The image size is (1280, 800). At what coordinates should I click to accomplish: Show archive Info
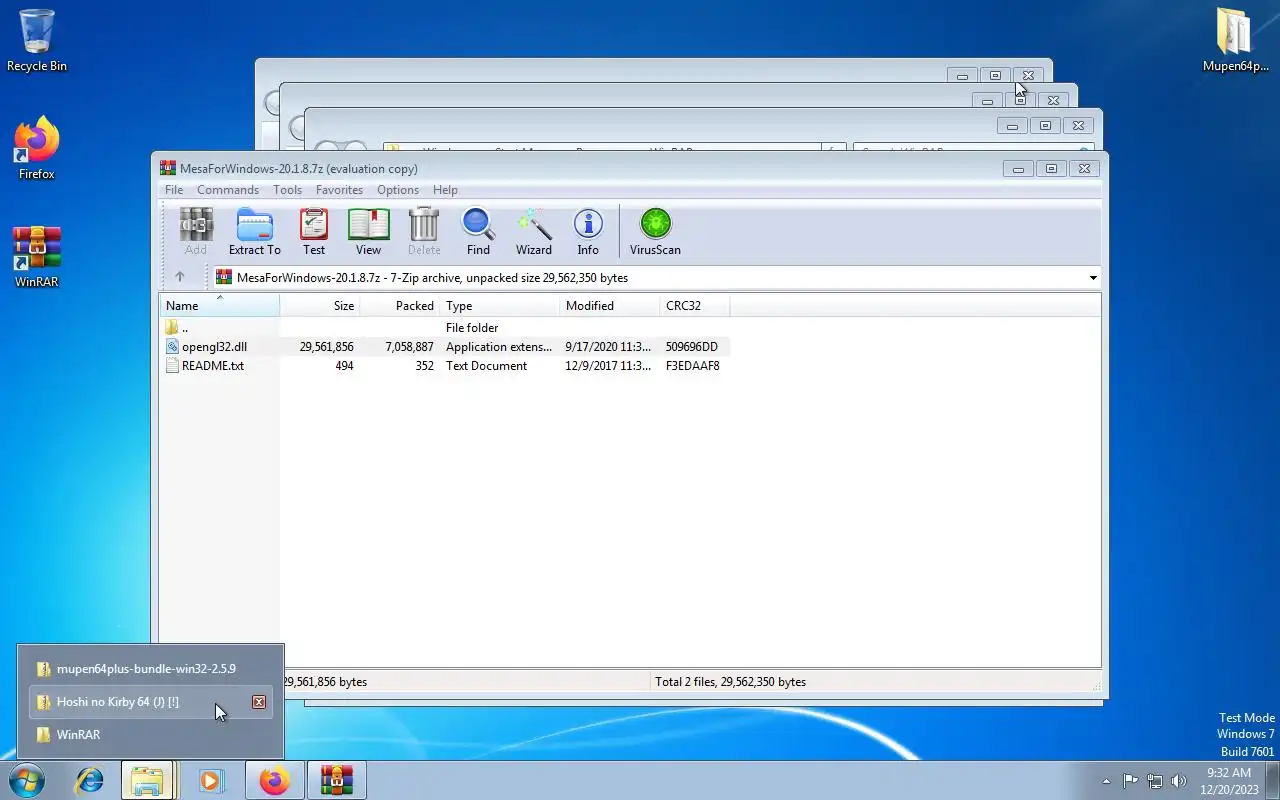tap(588, 232)
